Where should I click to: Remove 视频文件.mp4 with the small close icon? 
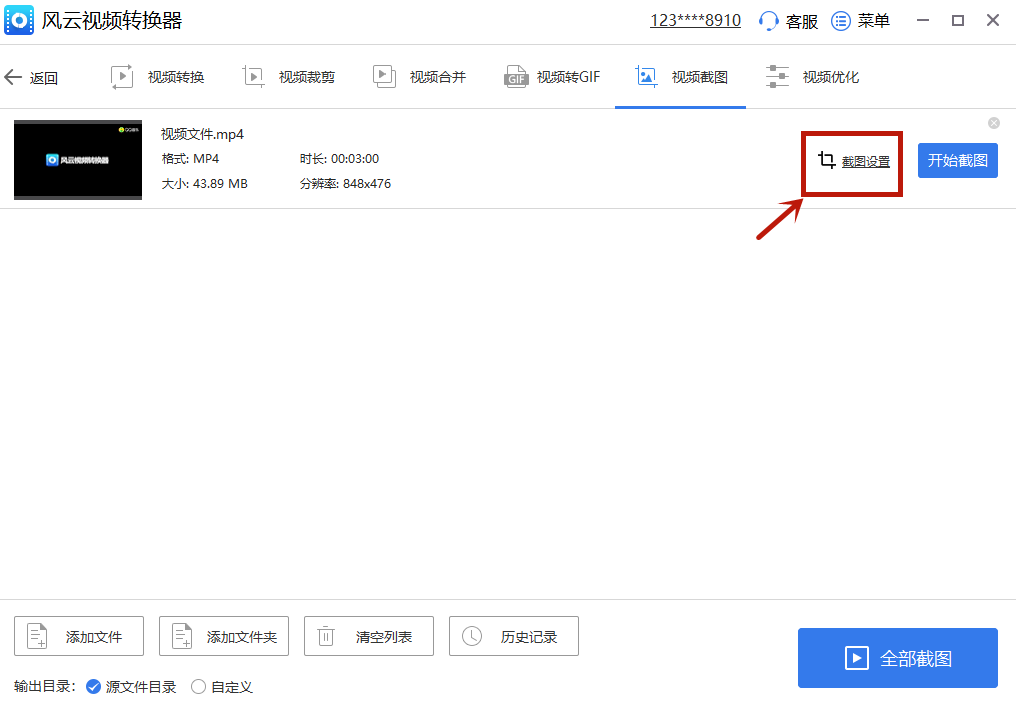point(993,123)
